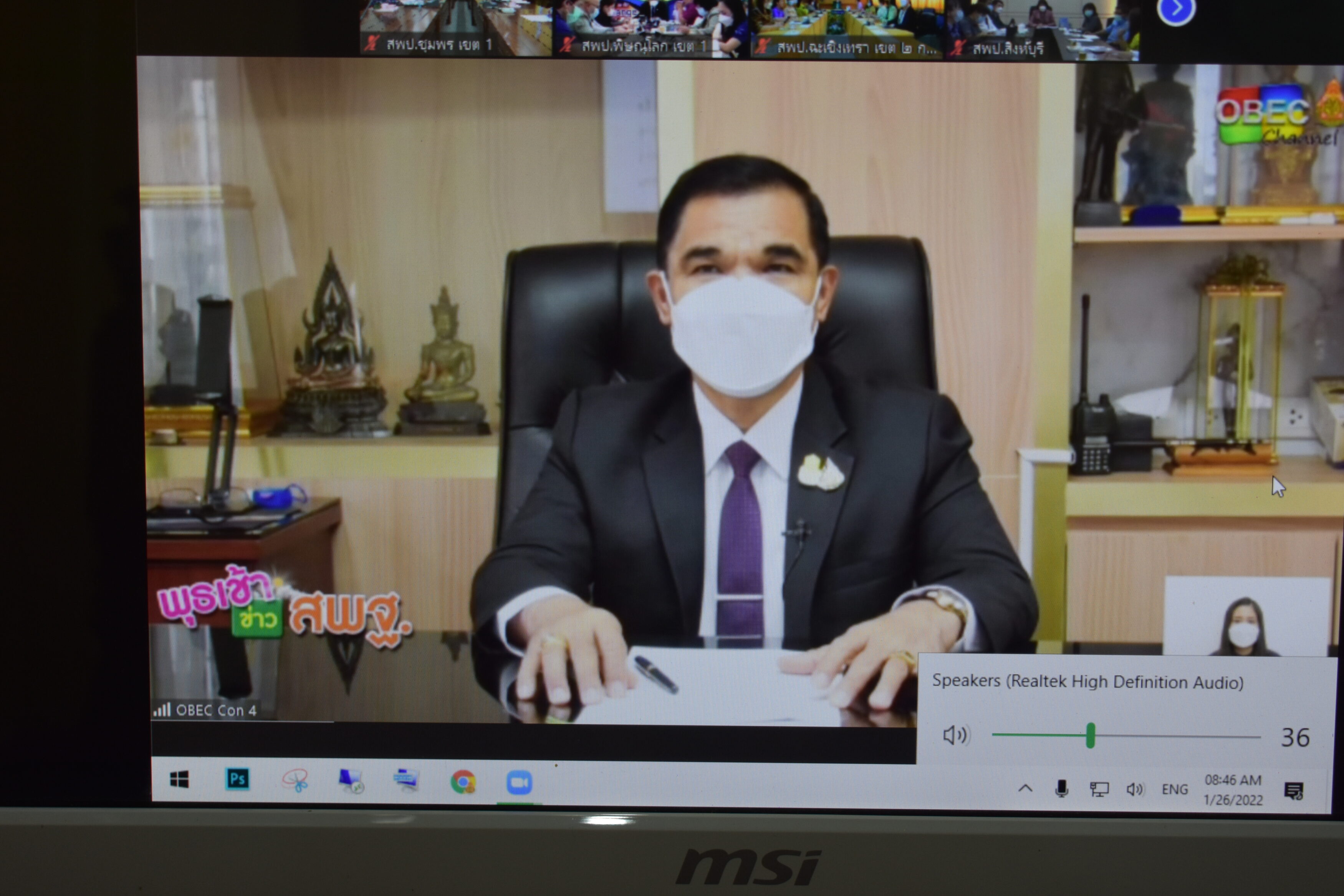Select the สพป.ฉะเชิงเทรา เขต 2 participant video
The image size is (1344, 896).
pyautogui.click(x=846, y=28)
